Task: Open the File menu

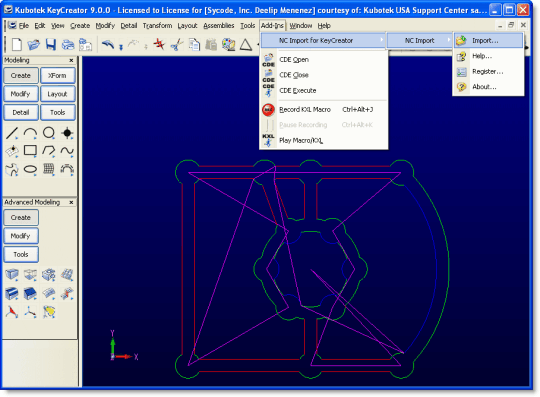Action: click(24, 25)
